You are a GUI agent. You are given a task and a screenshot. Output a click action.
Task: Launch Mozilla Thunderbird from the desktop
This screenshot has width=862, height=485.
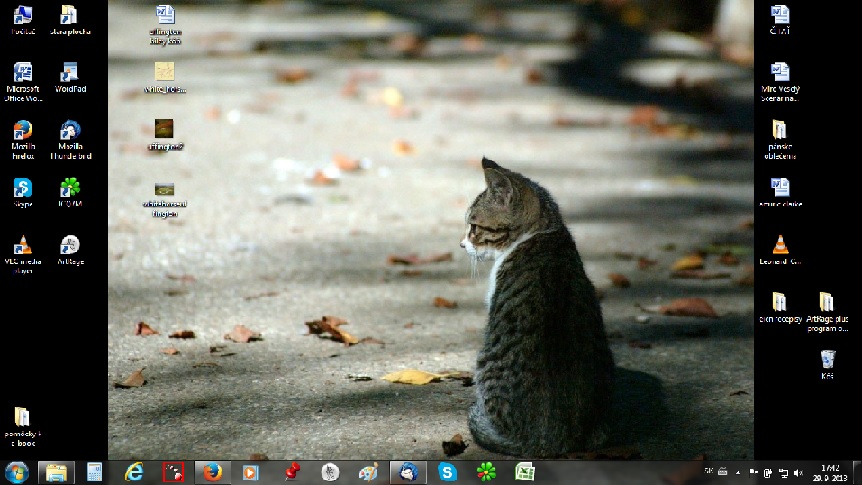point(70,131)
